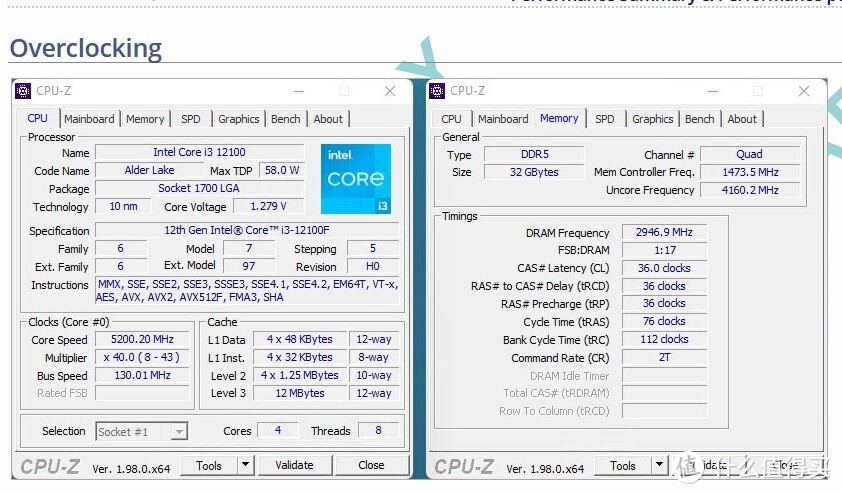Click the Intel Core i3 logo badge
Viewport: 842px width, 494px height.
pos(355,179)
